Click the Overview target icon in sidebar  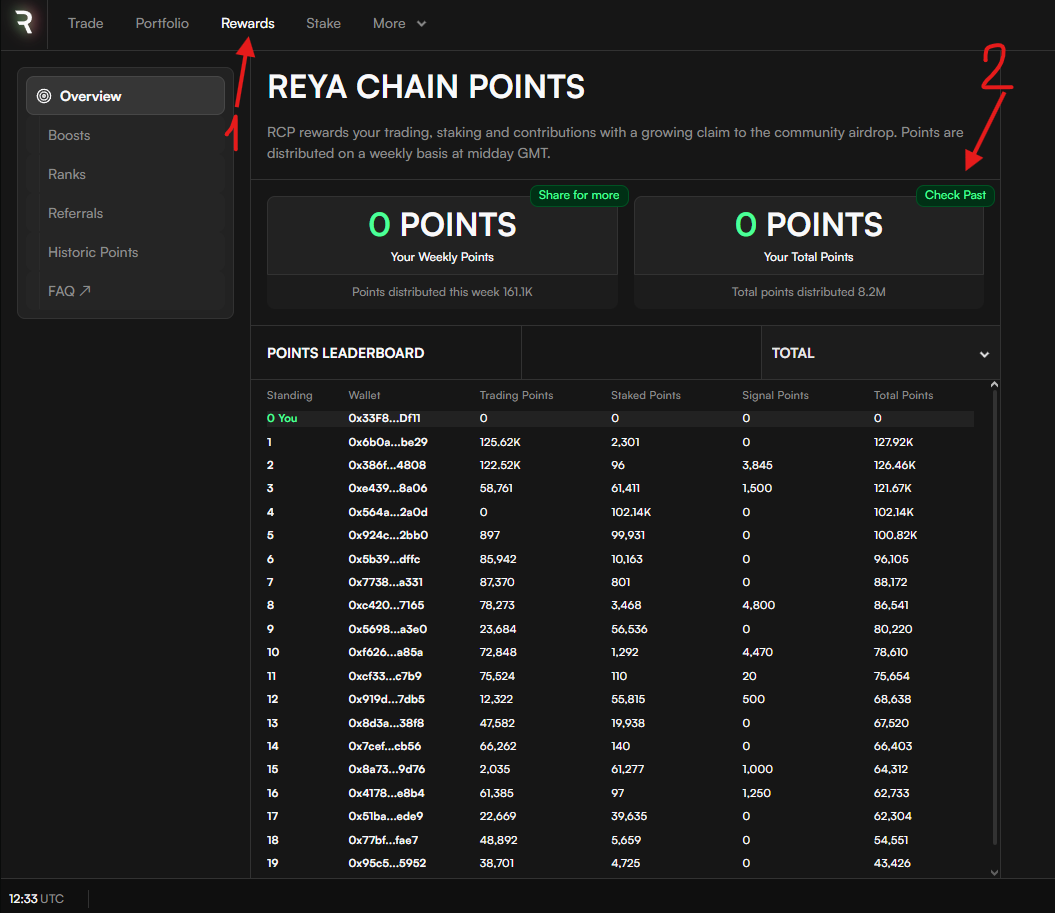coord(44,96)
